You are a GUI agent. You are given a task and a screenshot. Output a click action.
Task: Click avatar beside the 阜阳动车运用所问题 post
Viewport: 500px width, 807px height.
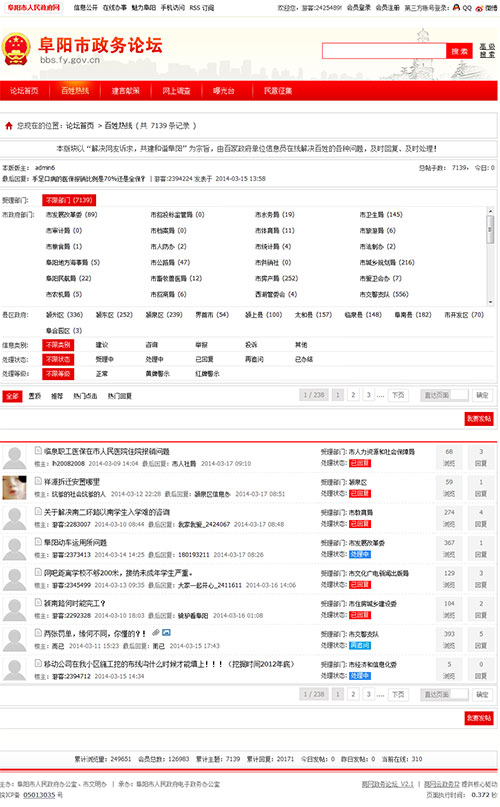pyautogui.click(x=14, y=549)
